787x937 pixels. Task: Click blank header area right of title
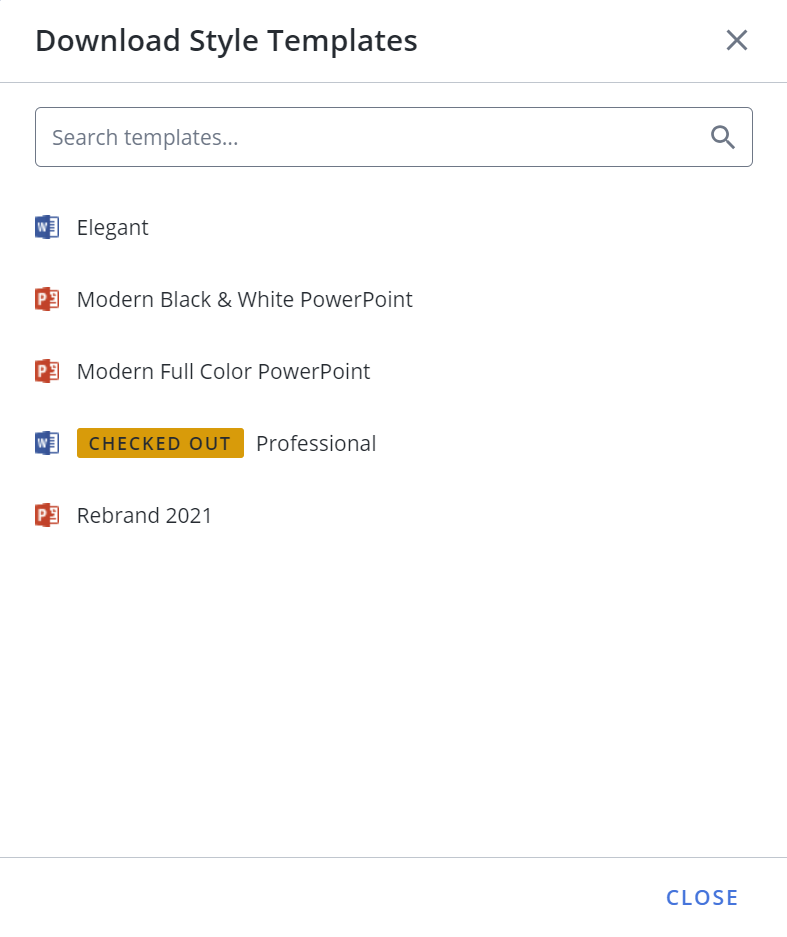[568, 41]
